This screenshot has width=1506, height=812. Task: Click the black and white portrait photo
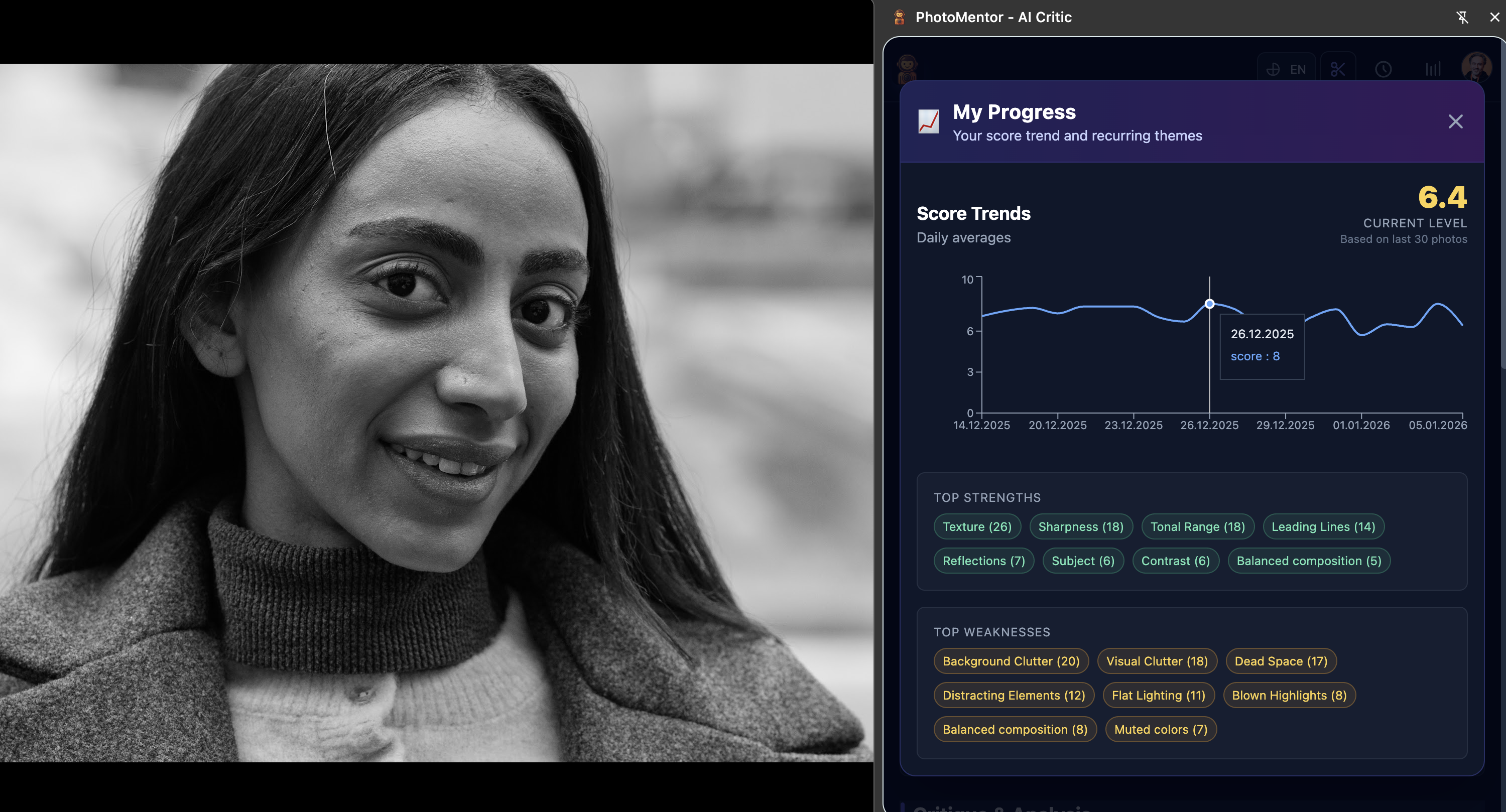436,413
